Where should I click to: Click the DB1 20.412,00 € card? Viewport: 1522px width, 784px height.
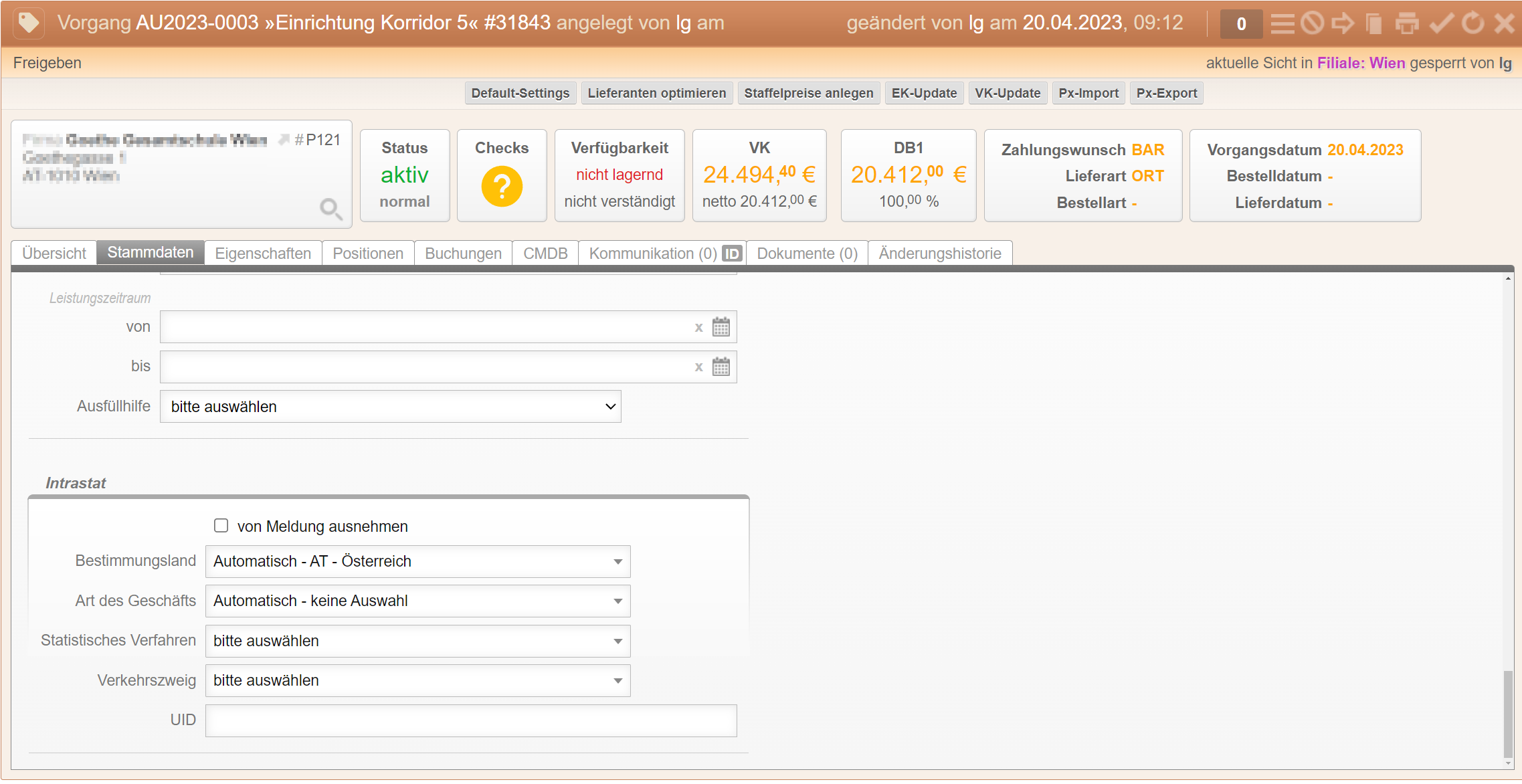(909, 175)
